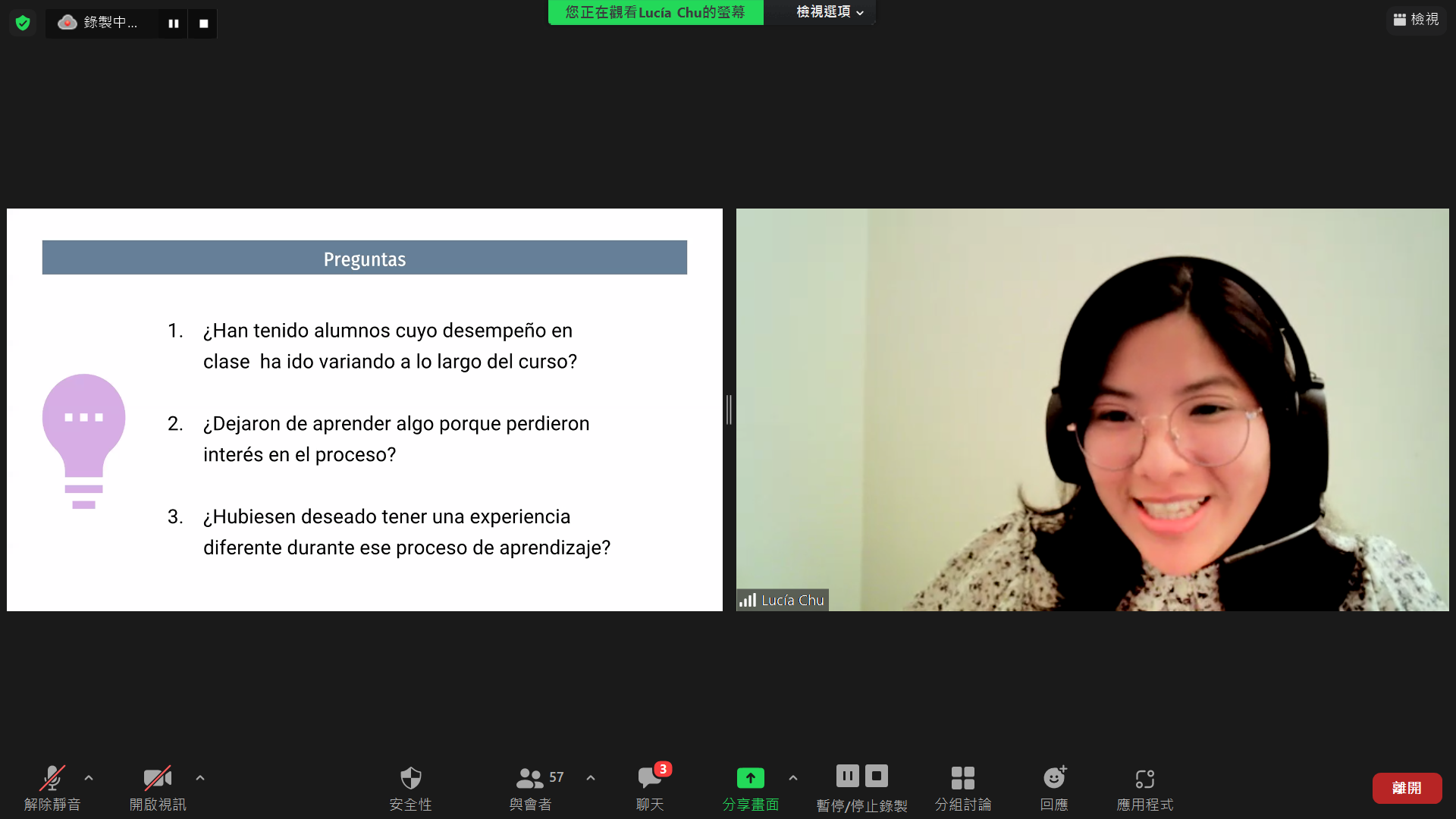Click question 2 text about perdieron interés
Viewport: 1456px width, 819px height.
(x=396, y=439)
